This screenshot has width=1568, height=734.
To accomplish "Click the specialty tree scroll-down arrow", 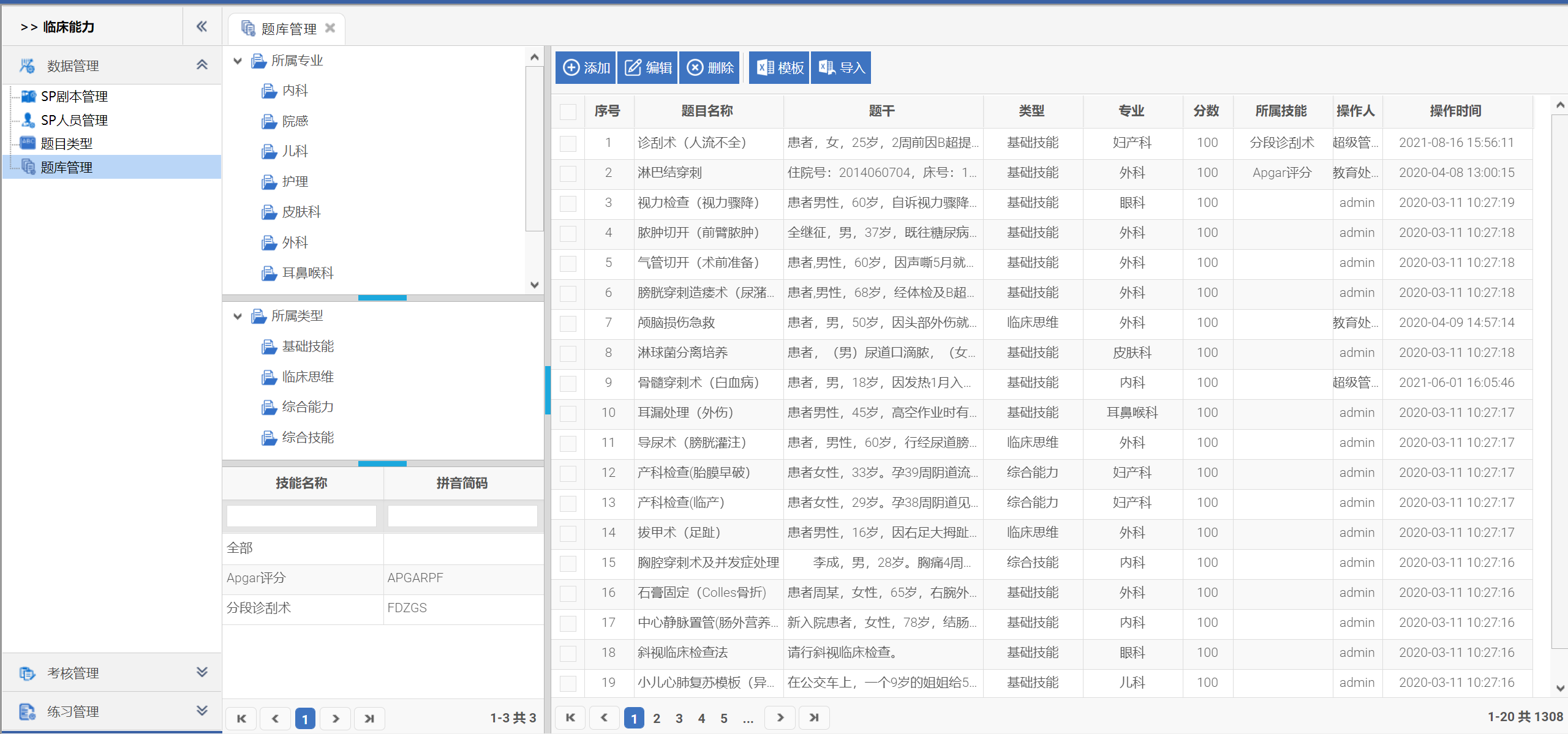I will pos(534,285).
